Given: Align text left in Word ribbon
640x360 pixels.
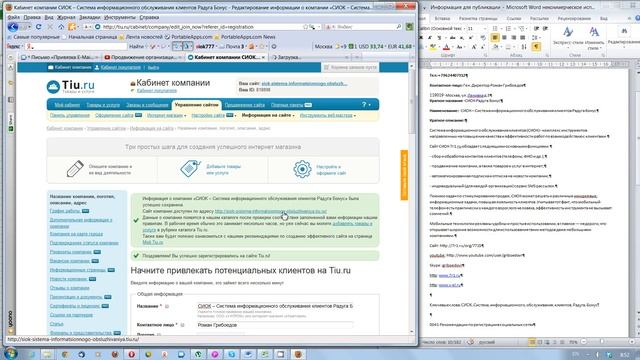Looking at the screenshot, I should coord(495,38).
